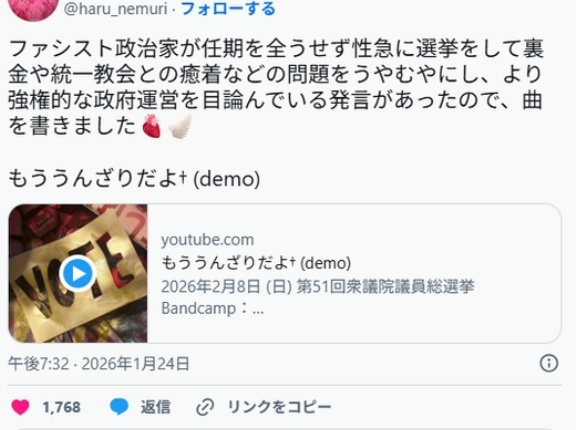Click リンクをコピー to copy link

(x=280, y=407)
